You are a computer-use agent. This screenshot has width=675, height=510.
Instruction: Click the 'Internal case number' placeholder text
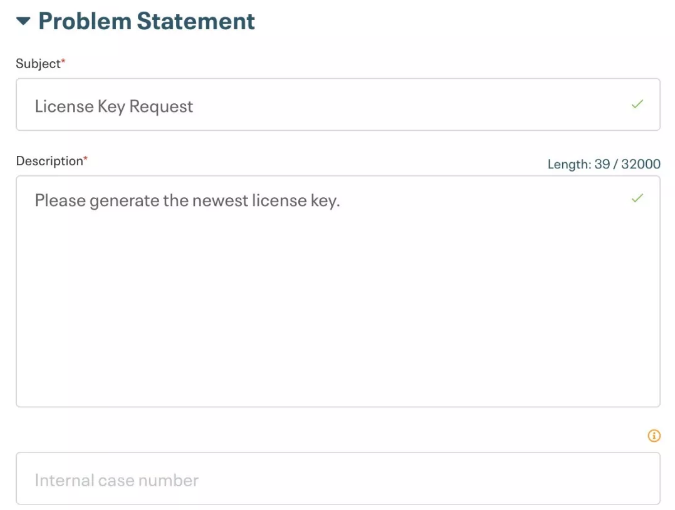click(x=117, y=480)
